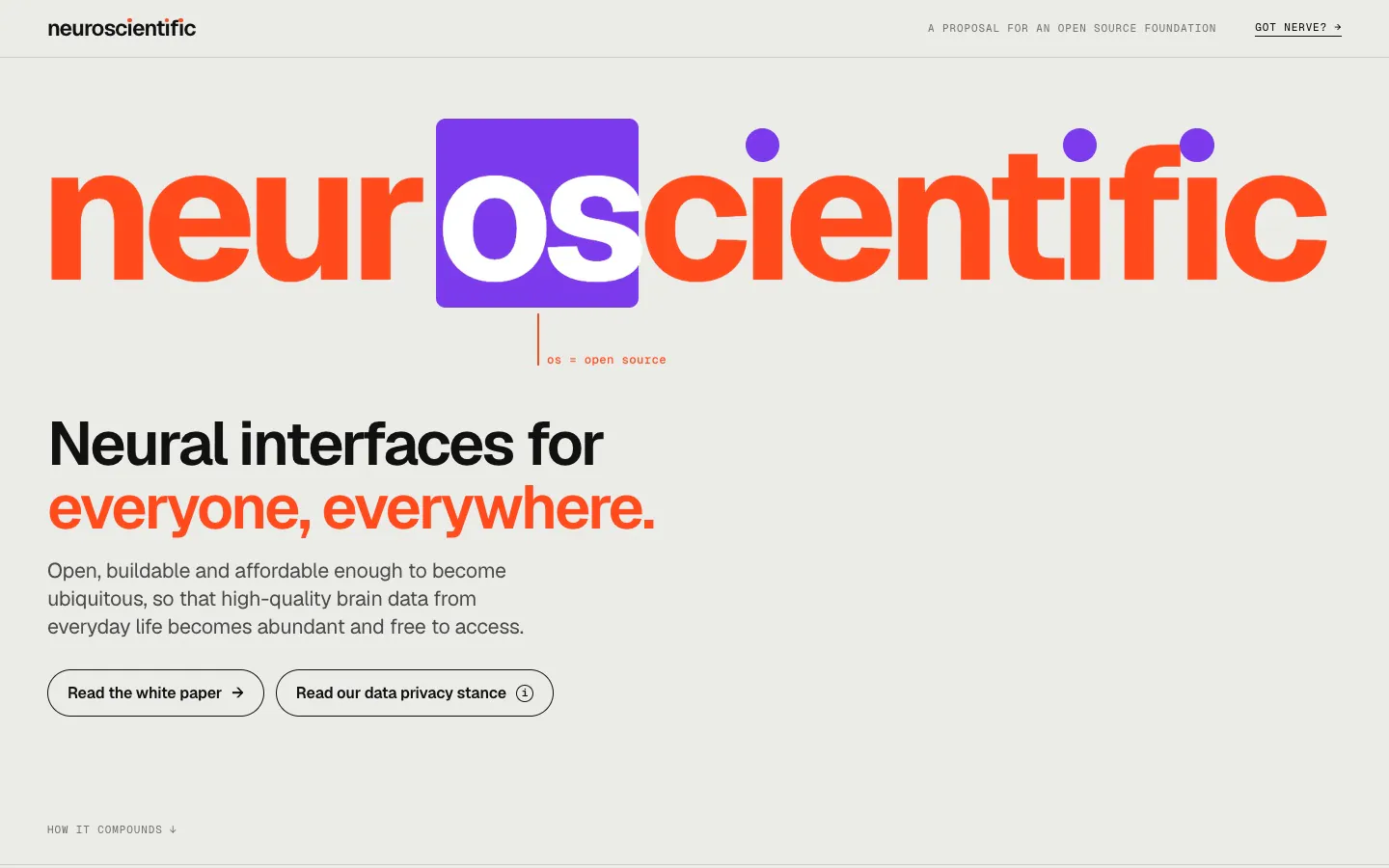Image resolution: width=1389 pixels, height=868 pixels.
Task: Open the neuroscientific logo in header
Action: 122,28
